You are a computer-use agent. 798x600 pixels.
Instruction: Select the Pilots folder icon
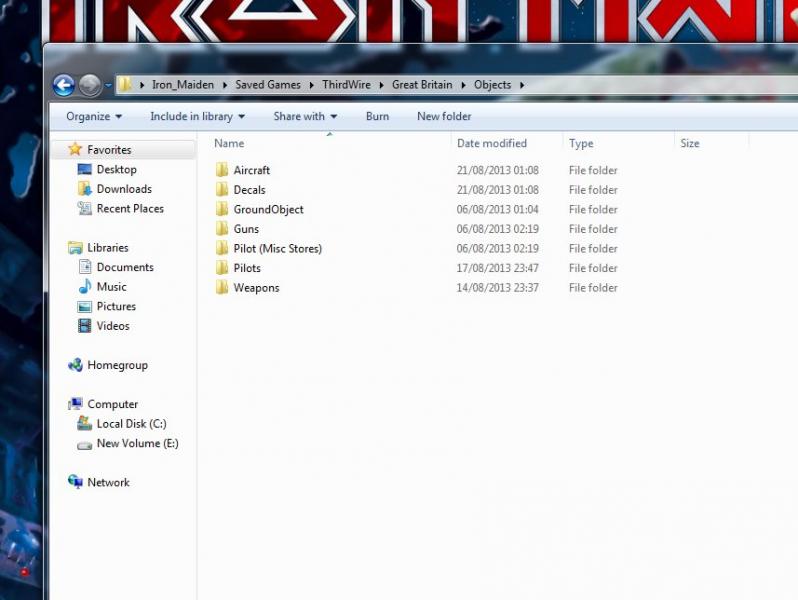(x=221, y=268)
